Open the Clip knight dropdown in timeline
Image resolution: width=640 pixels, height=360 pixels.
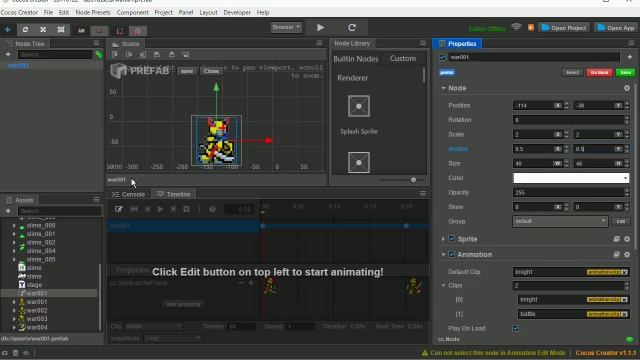[x=153, y=326]
